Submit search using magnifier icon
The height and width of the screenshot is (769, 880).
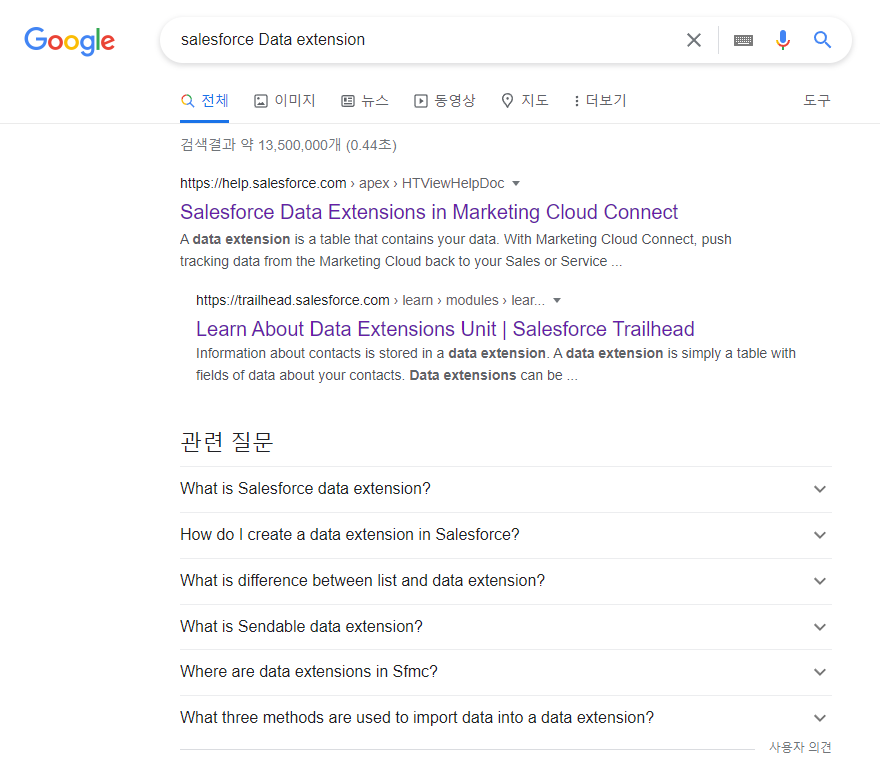(822, 40)
